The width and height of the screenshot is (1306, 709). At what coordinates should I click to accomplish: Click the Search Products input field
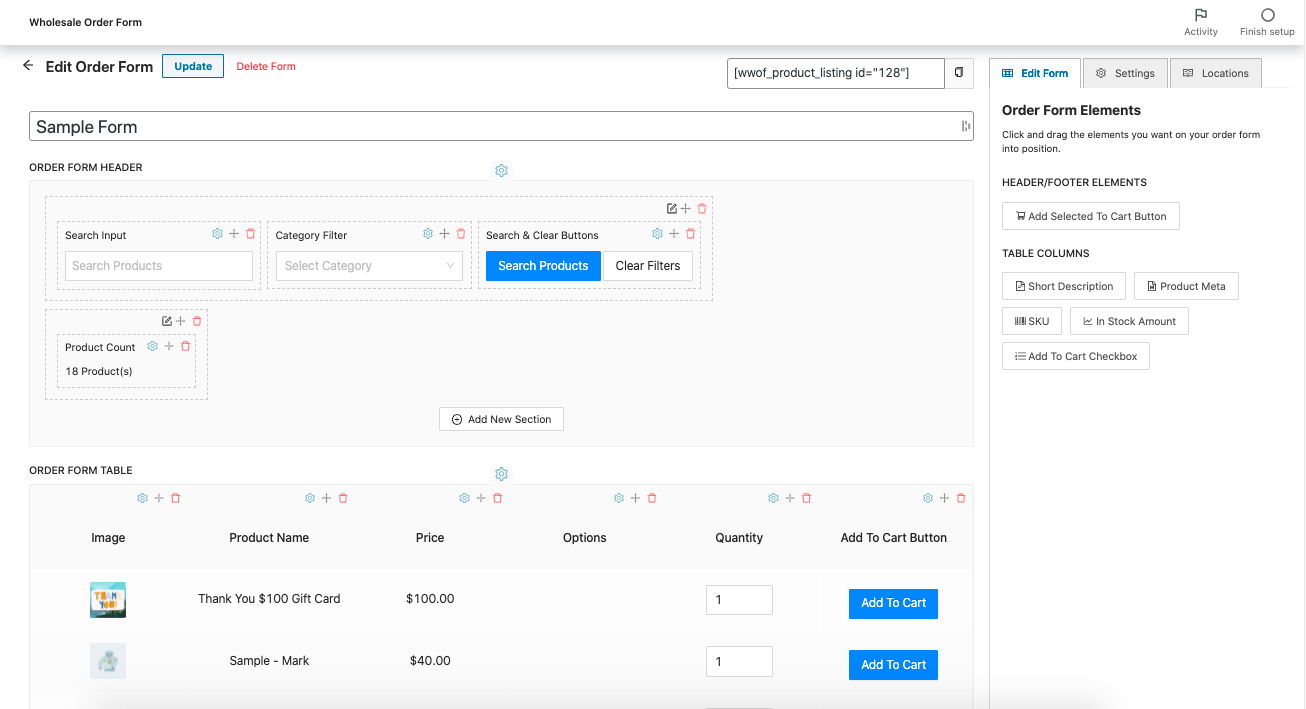click(x=159, y=266)
